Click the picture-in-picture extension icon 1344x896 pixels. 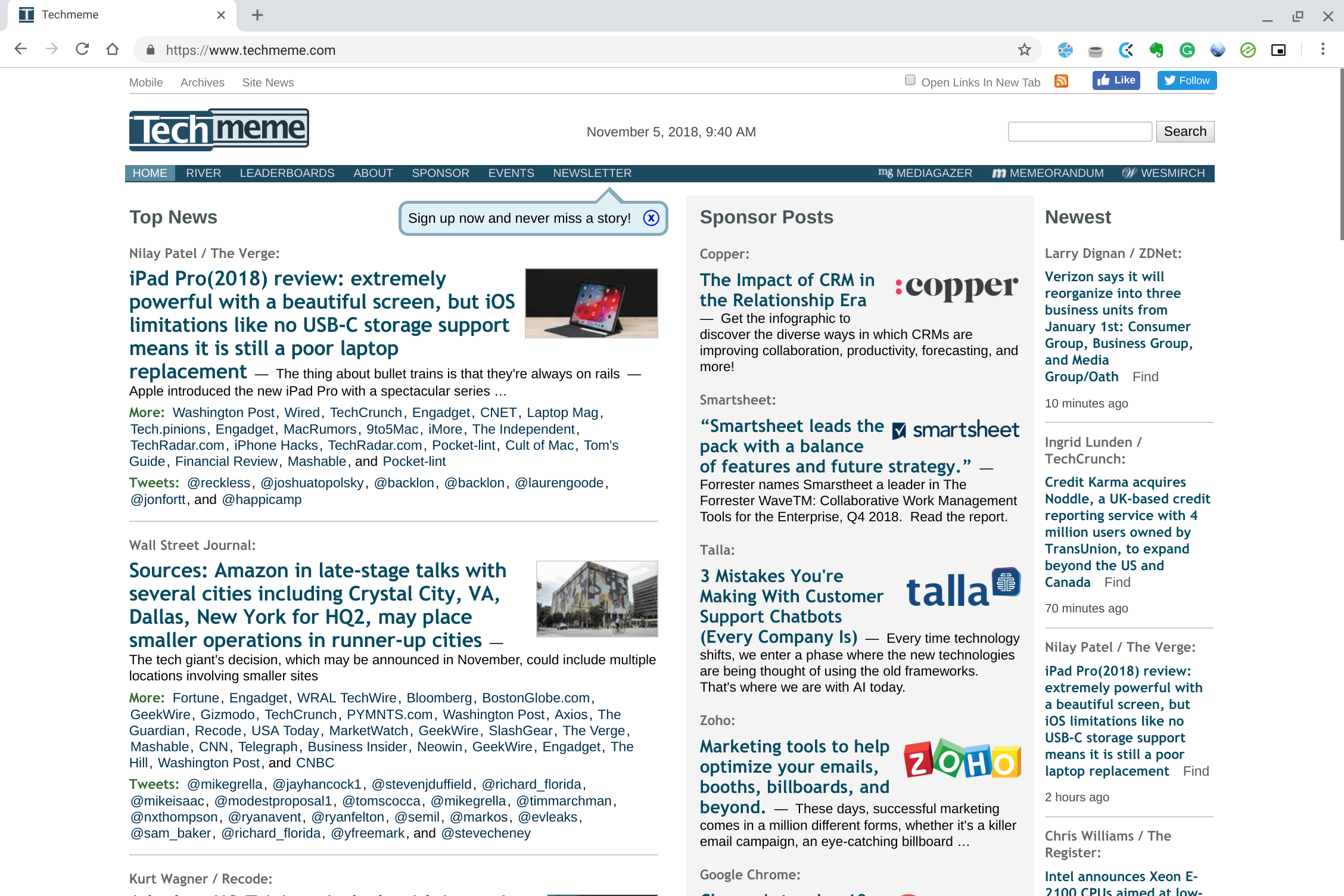(1278, 50)
